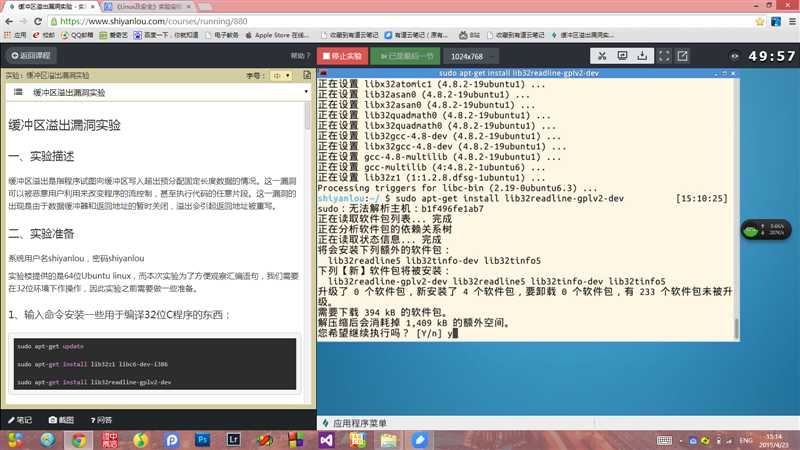800x450 pixels.
Task: Open the Notes tab (笔记)
Action: point(20,420)
